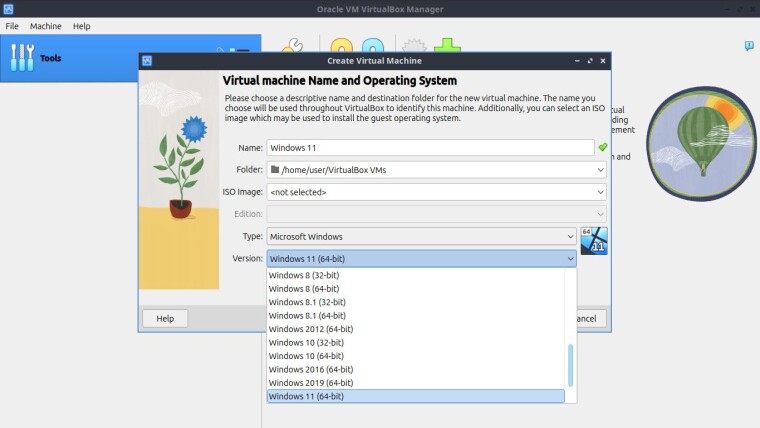Image resolution: width=760 pixels, height=428 pixels.
Task: Click the gray gear Settings toolbar icon
Action: click(414, 46)
